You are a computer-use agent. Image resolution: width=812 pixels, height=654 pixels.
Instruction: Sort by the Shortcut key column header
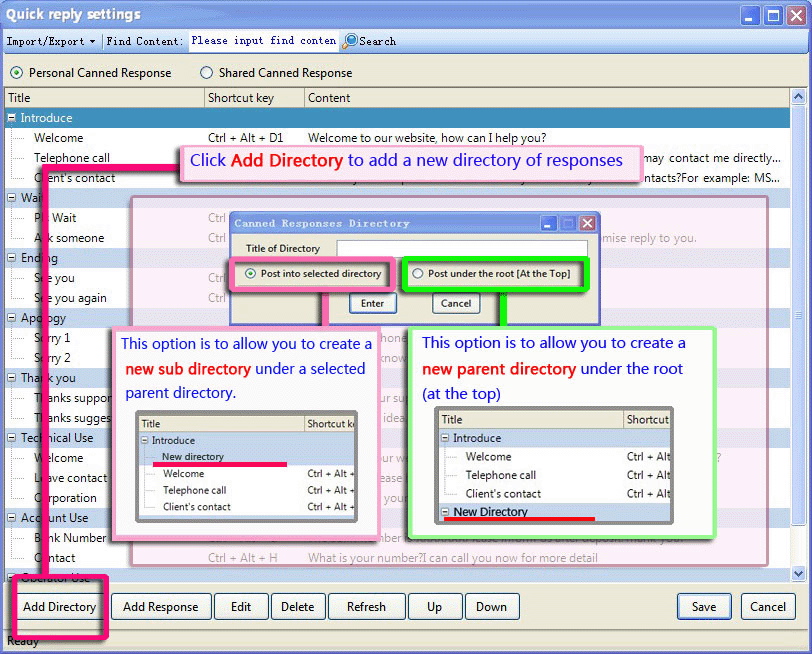pos(254,98)
